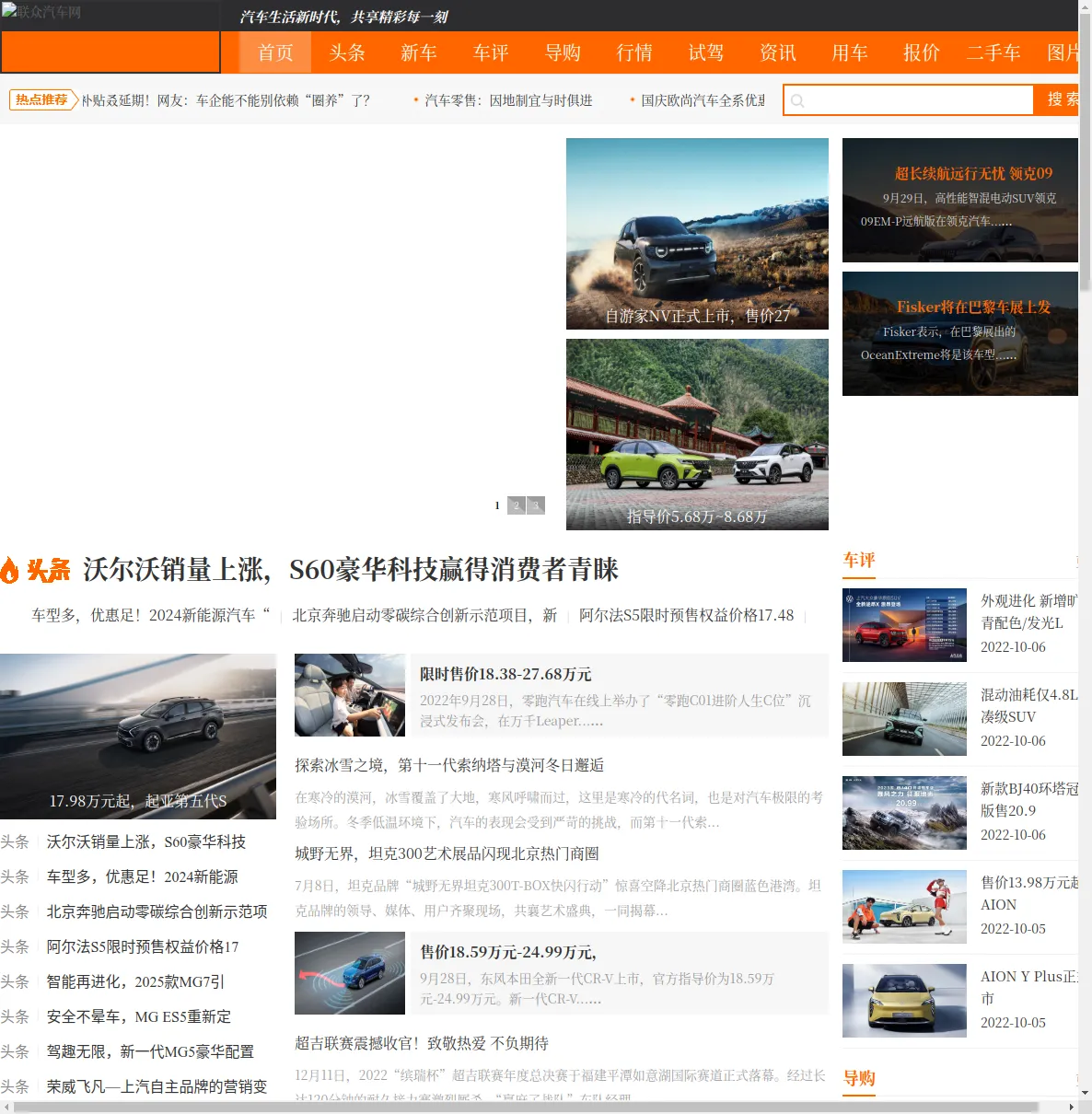Open the 报价 menu item

tap(922, 52)
